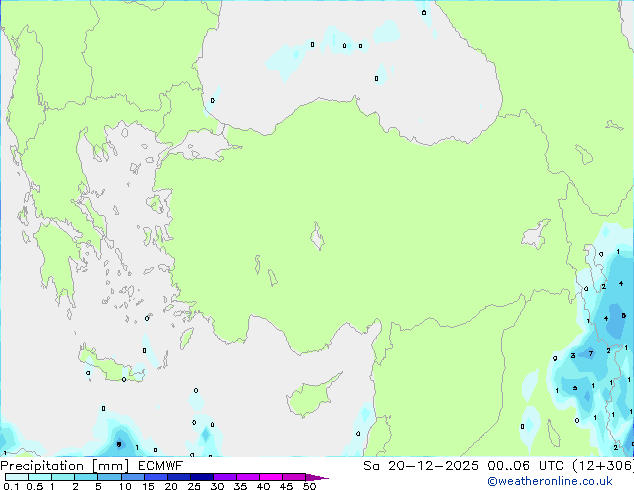Image resolution: width=634 pixels, height=490 pixels.
Task: Click the '50' legend label
Action: point(309,486)
